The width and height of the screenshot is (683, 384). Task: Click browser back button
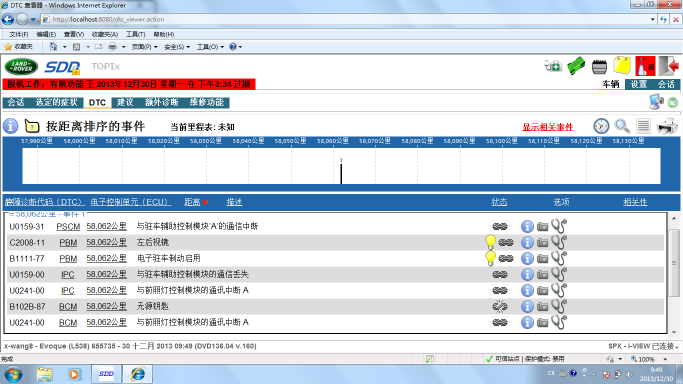click(8, 19)
